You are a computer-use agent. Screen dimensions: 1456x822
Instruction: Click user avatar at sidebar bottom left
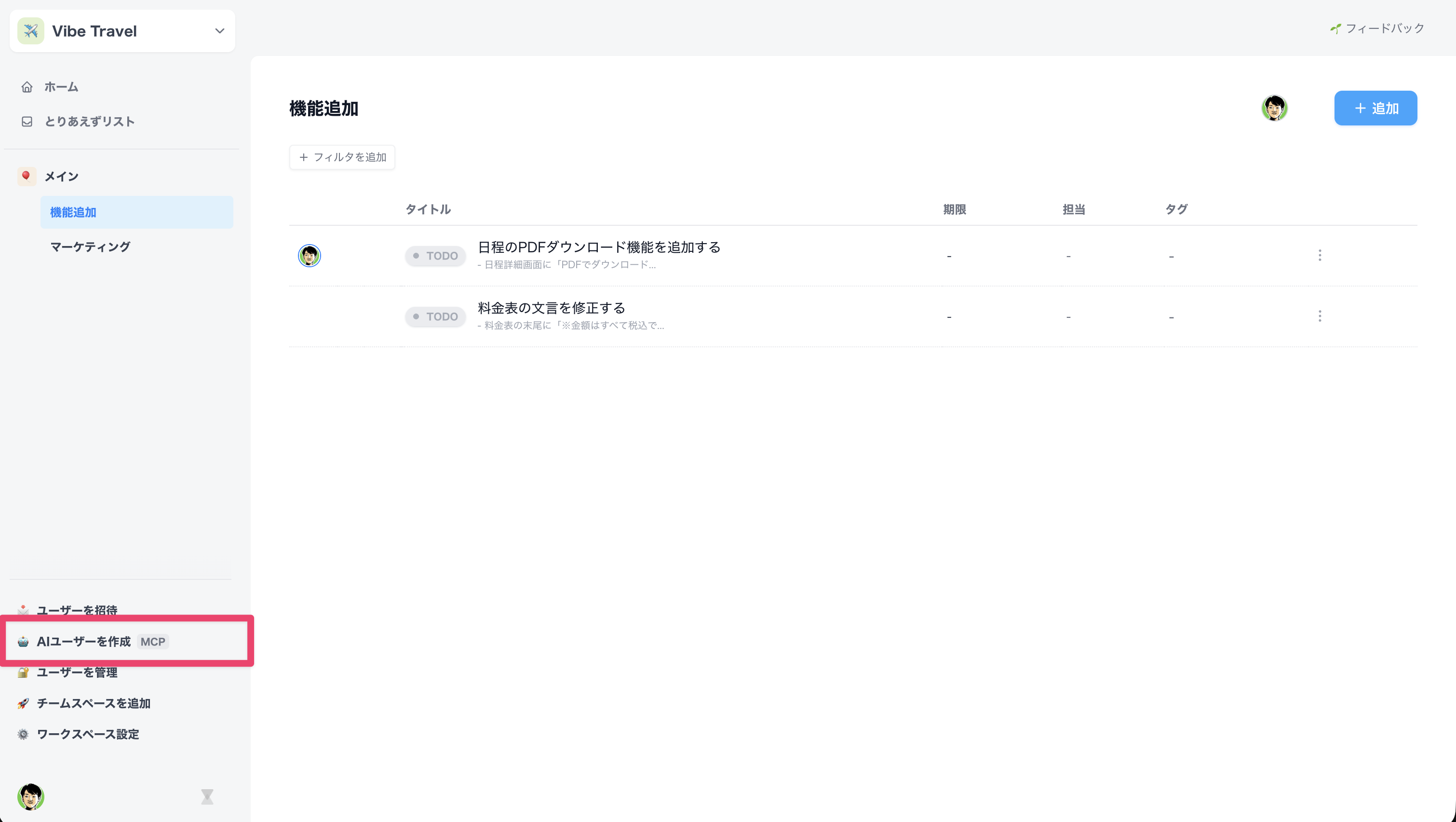(30, 796)
